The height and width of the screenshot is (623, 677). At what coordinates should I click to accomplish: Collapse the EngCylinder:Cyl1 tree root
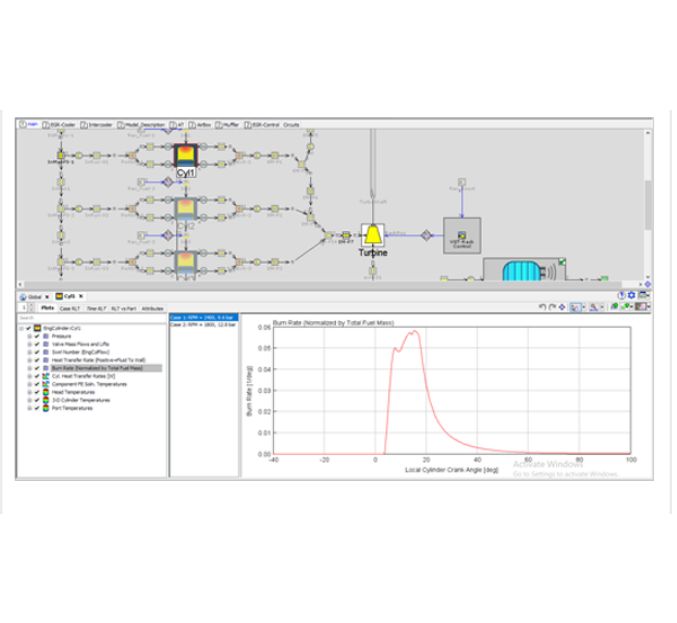[21, 329]
